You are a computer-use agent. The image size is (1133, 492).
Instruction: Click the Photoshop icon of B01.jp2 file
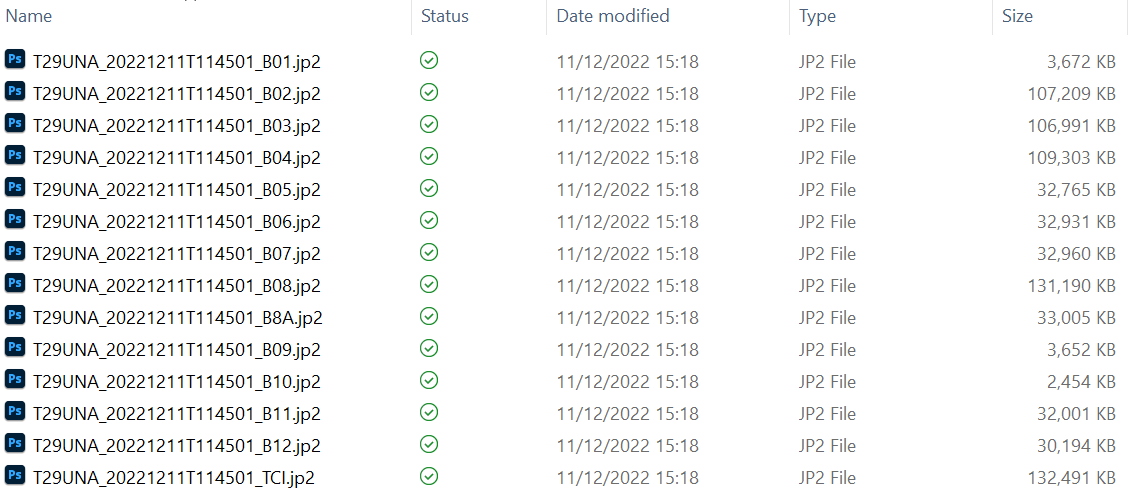coord(14,59)
